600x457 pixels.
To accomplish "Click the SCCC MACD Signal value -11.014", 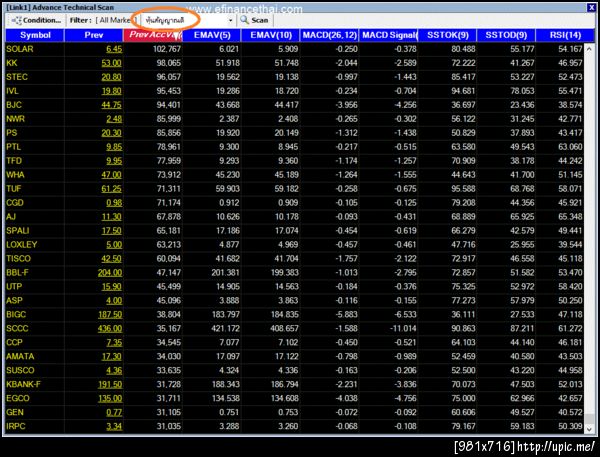I will point(404,328).
